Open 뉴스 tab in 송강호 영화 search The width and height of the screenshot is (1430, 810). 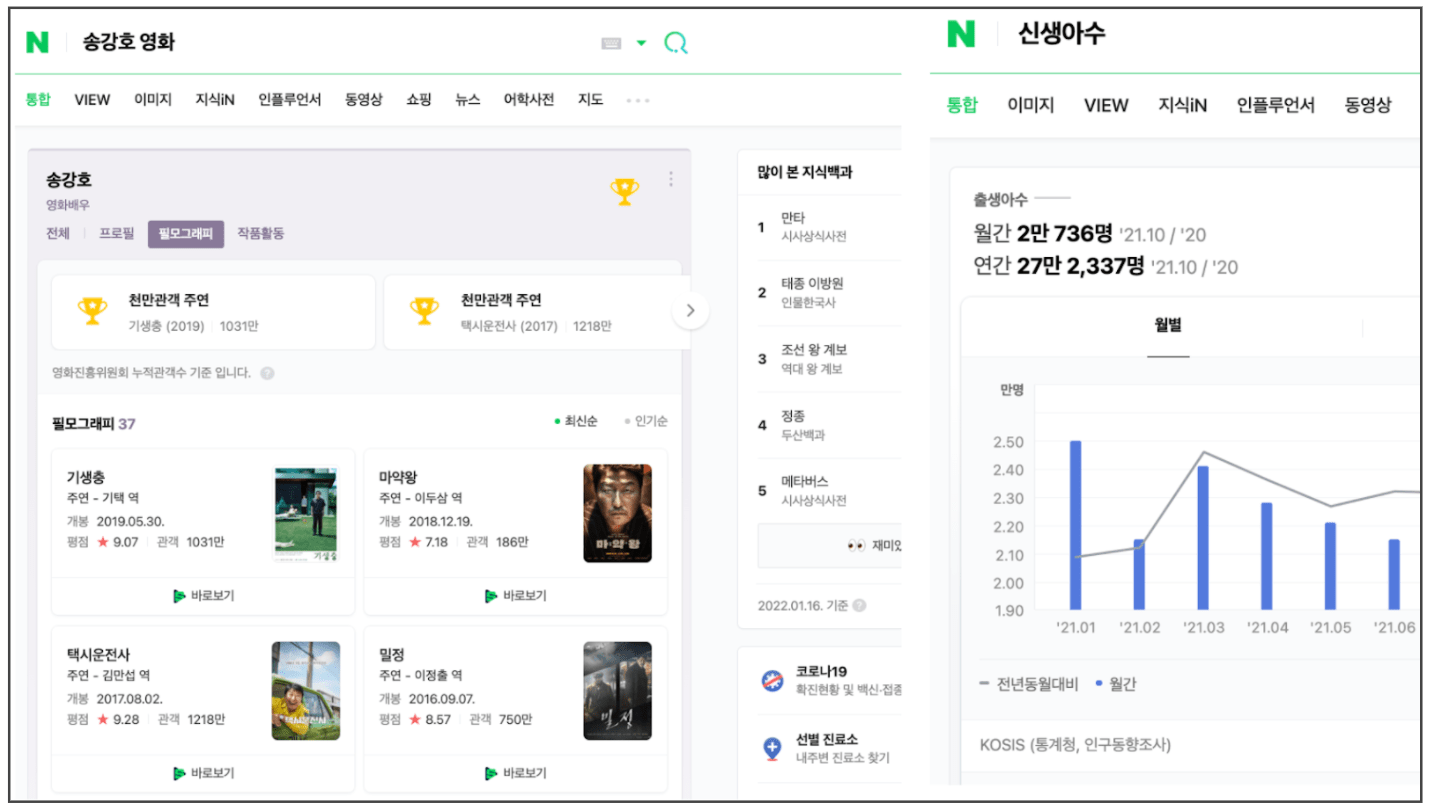click(x=467, y=99)
